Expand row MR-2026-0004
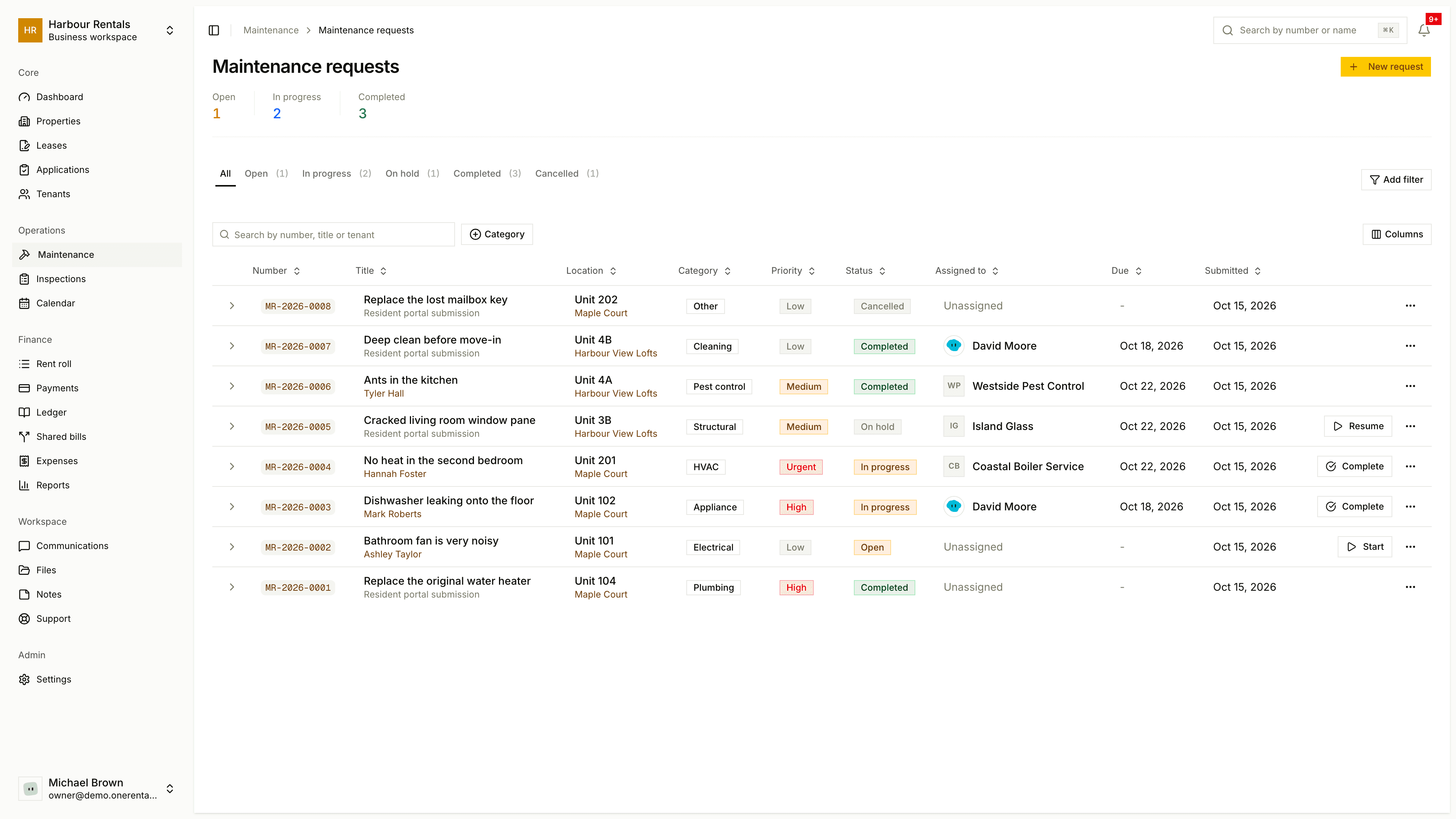The width and height of the screenshot is (1456, 819). [232, 466]
